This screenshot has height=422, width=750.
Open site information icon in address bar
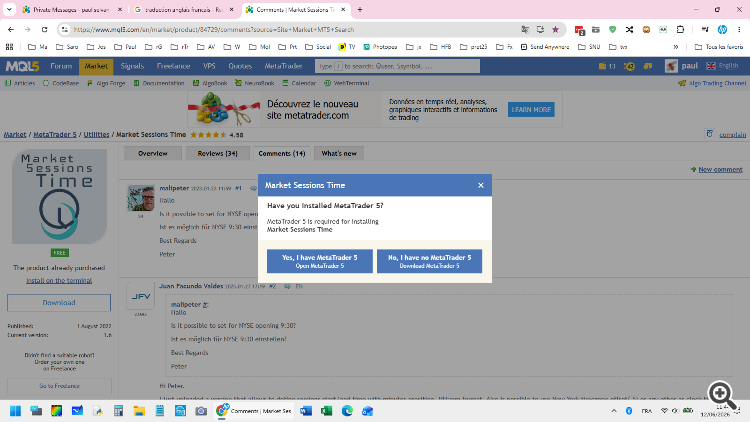click(64, 30)
